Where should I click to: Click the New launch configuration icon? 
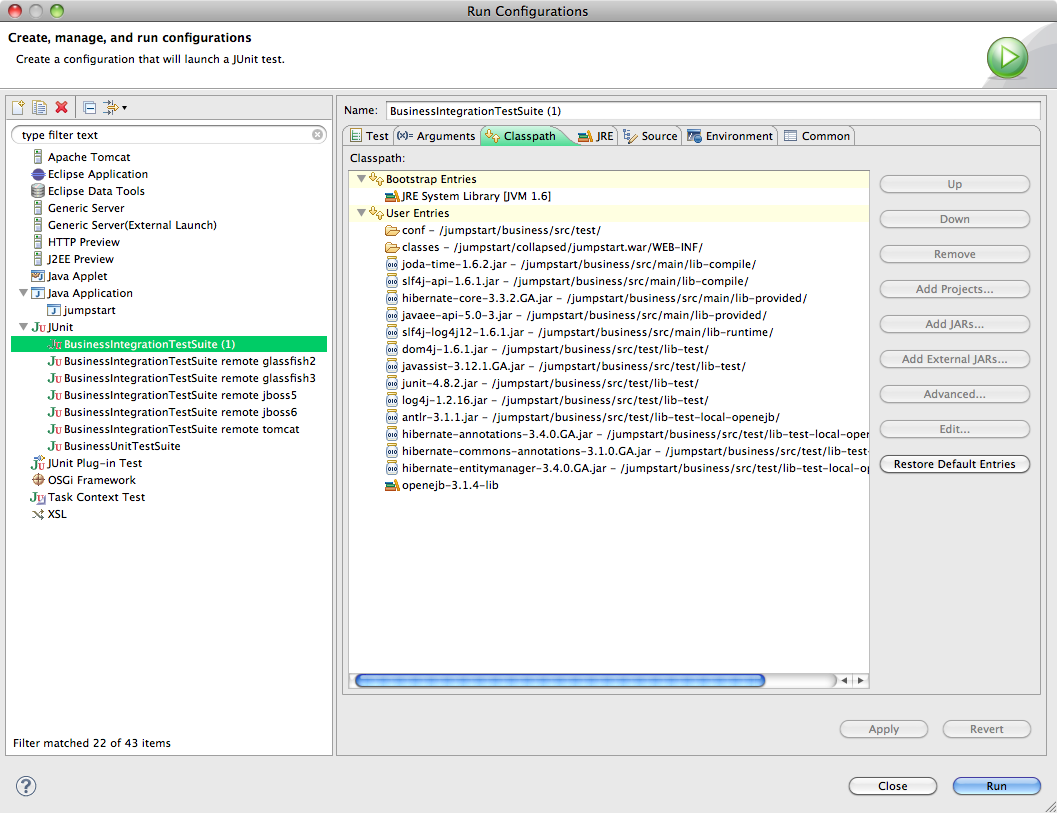click(x=18, y=107)
